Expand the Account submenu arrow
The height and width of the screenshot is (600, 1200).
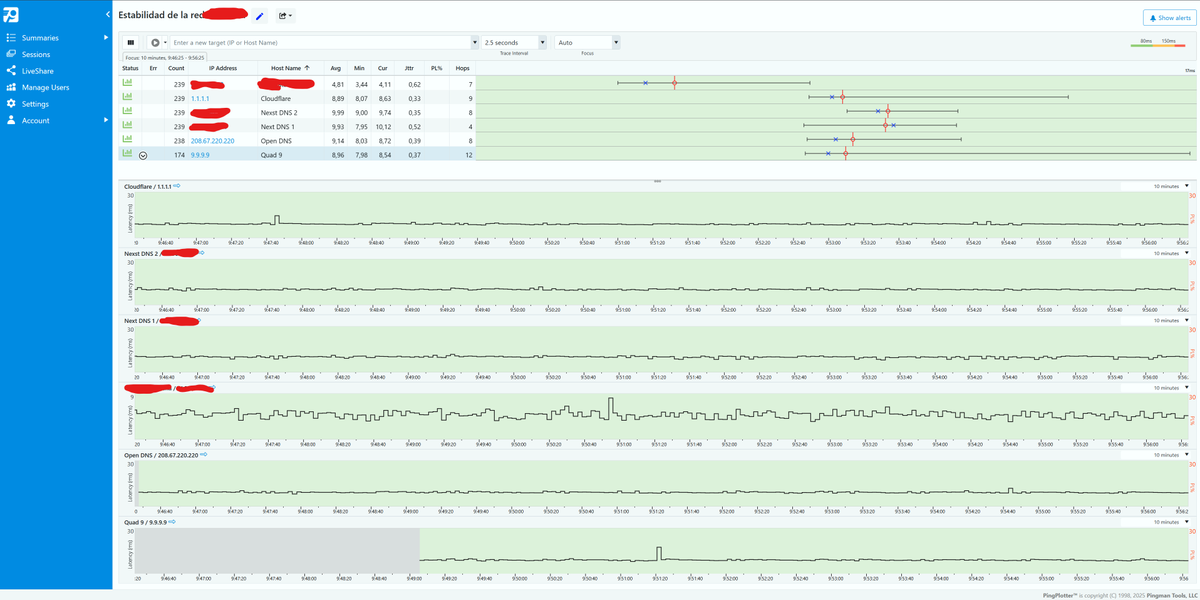[x=106, y=120]
